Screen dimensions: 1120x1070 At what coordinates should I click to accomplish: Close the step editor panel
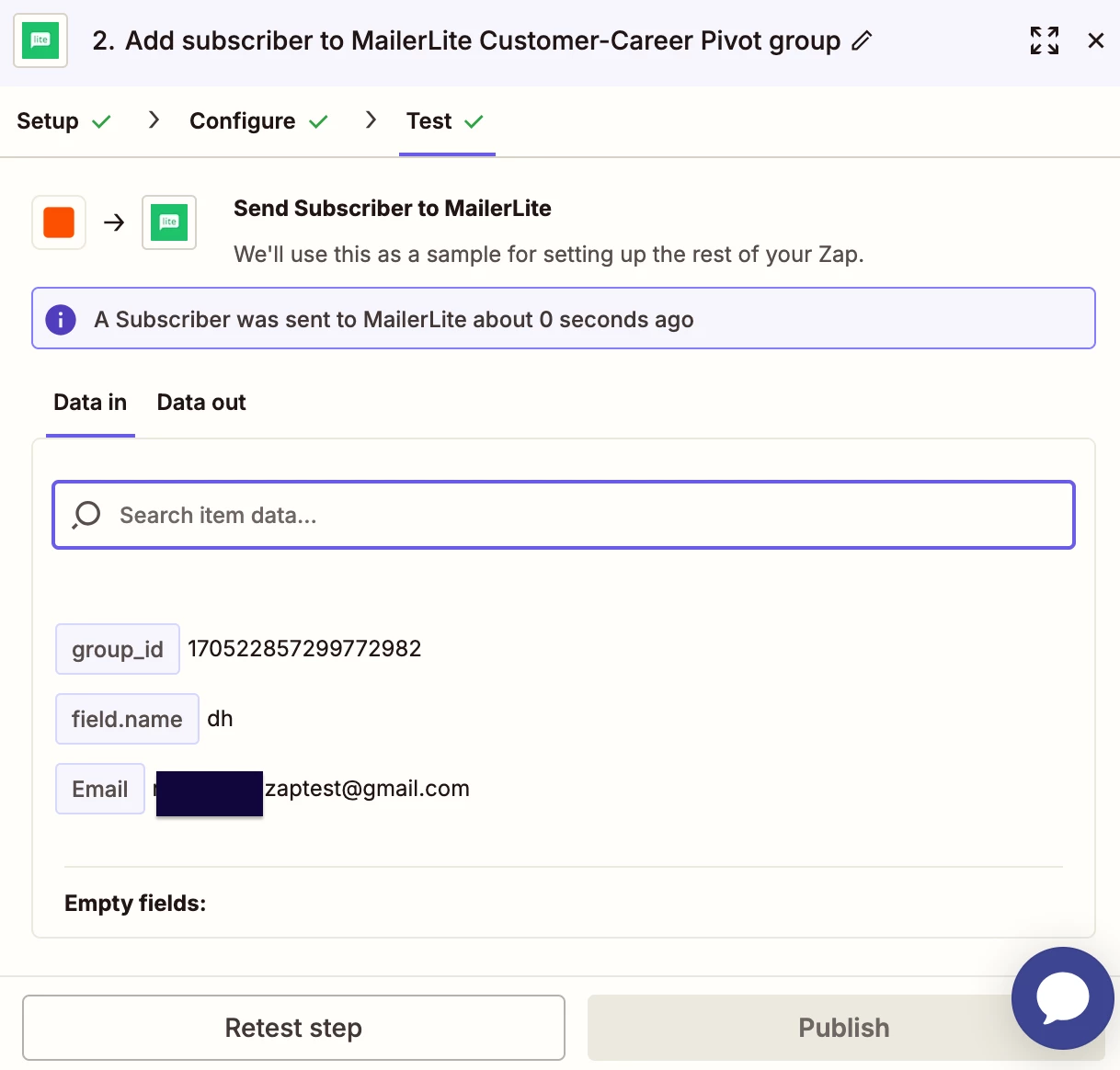click(x=1095, y=40)
